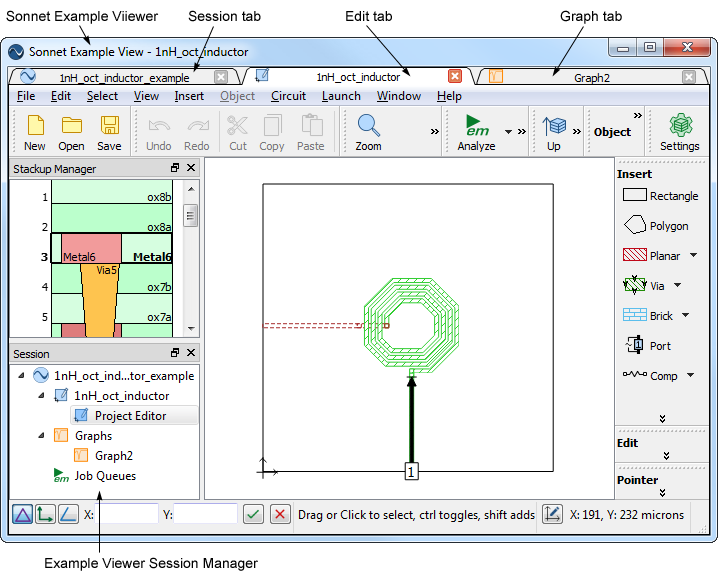Activate the Zoom magnifier tool
Viewport: 718px width, 578px height.
click(x=369, y=132)
